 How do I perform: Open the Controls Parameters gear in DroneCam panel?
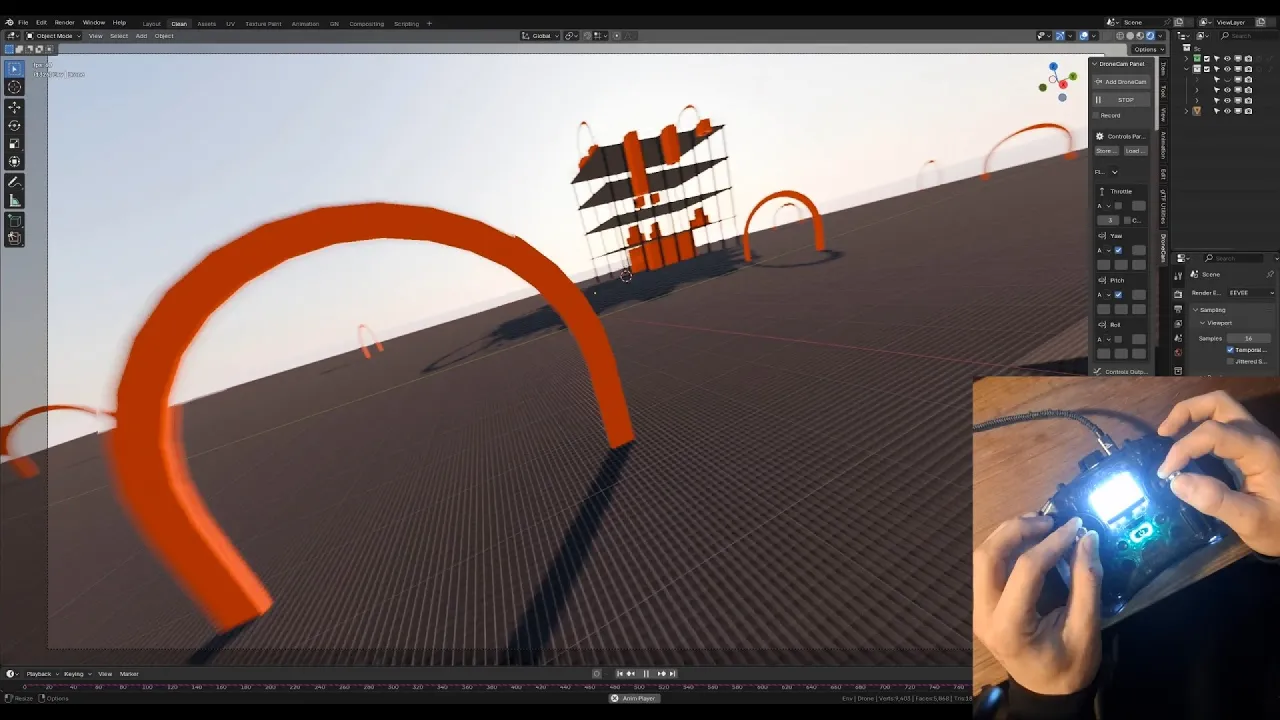pyautogui.click(x=1099, y=137)
